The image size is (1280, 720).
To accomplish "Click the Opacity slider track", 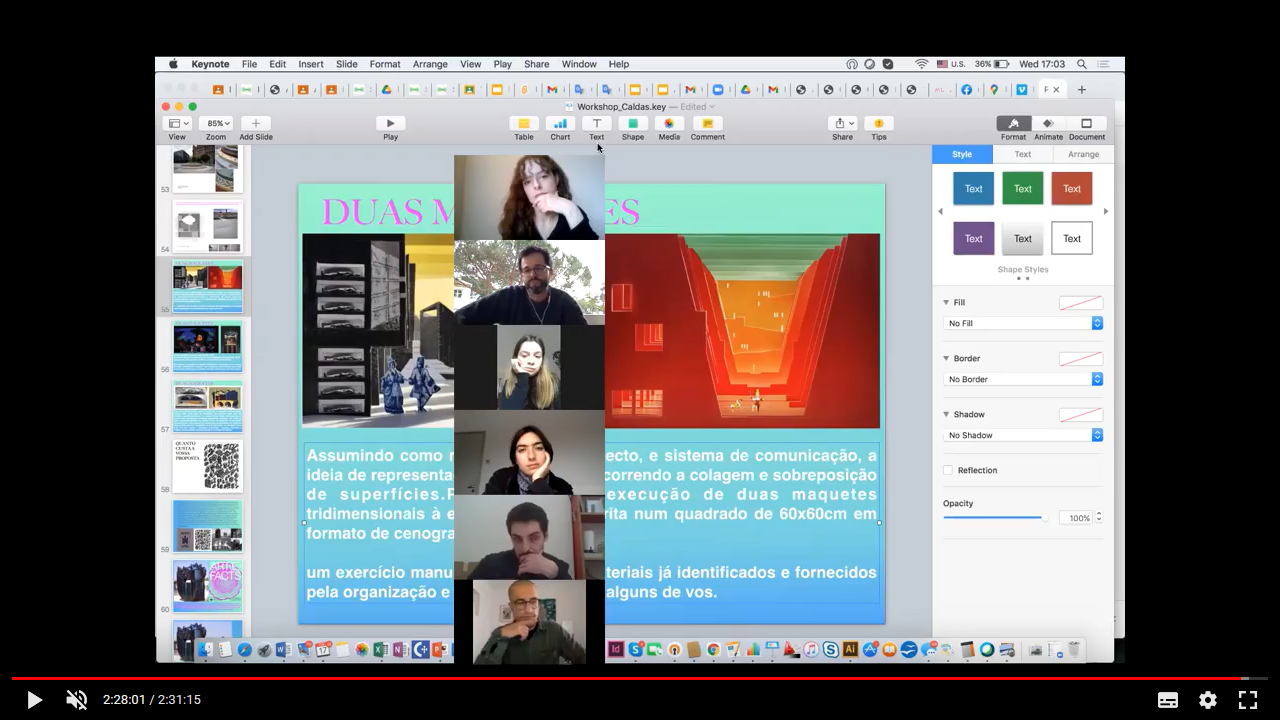I will click(995, 518).
